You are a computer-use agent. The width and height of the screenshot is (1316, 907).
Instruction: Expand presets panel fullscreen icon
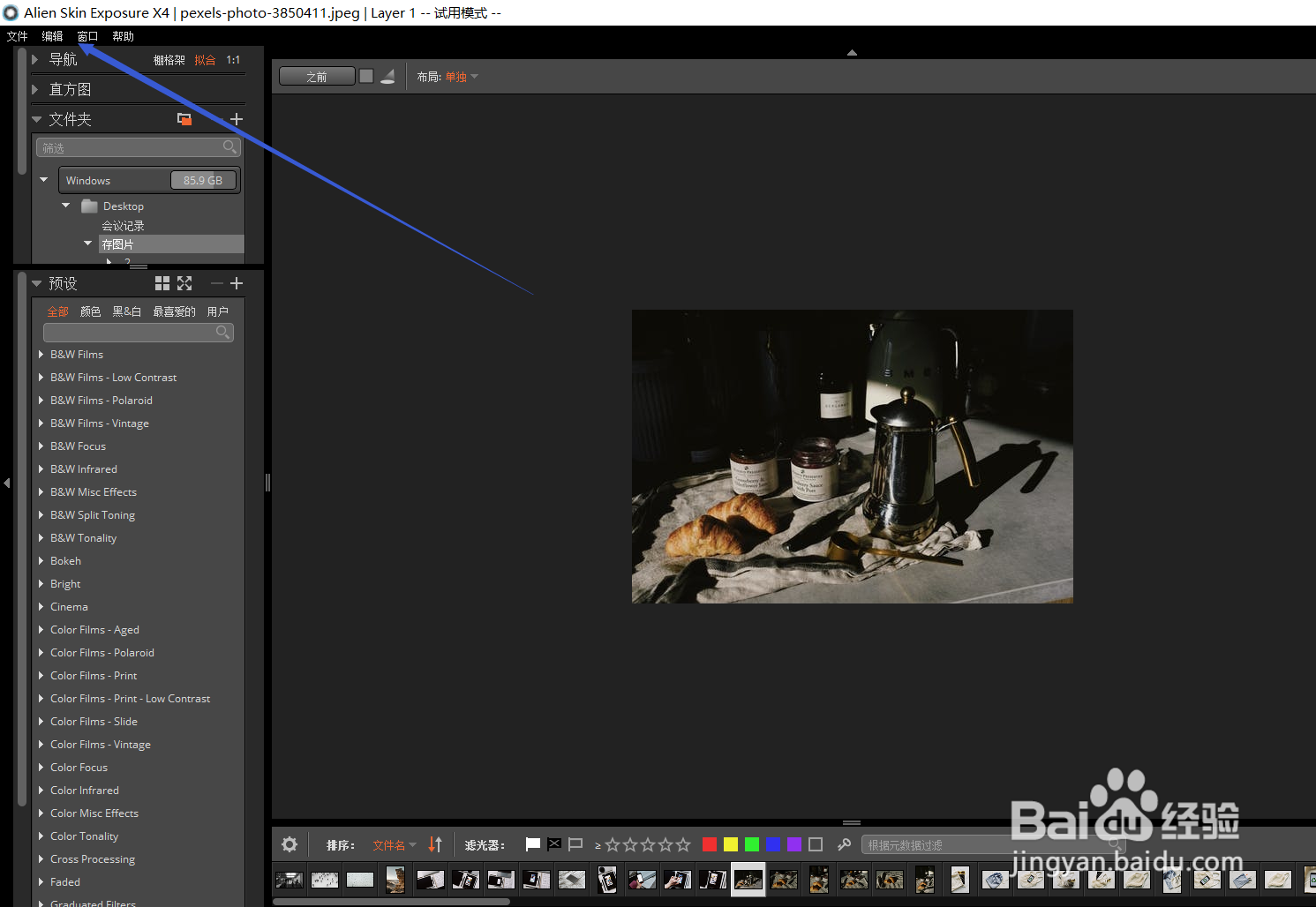tap(184, 283)
